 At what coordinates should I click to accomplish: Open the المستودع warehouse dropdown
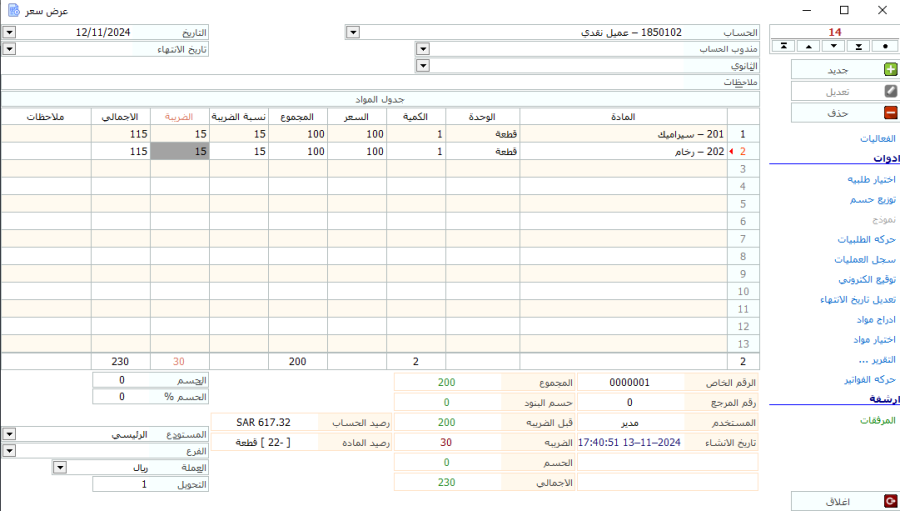tap(8, 435)
